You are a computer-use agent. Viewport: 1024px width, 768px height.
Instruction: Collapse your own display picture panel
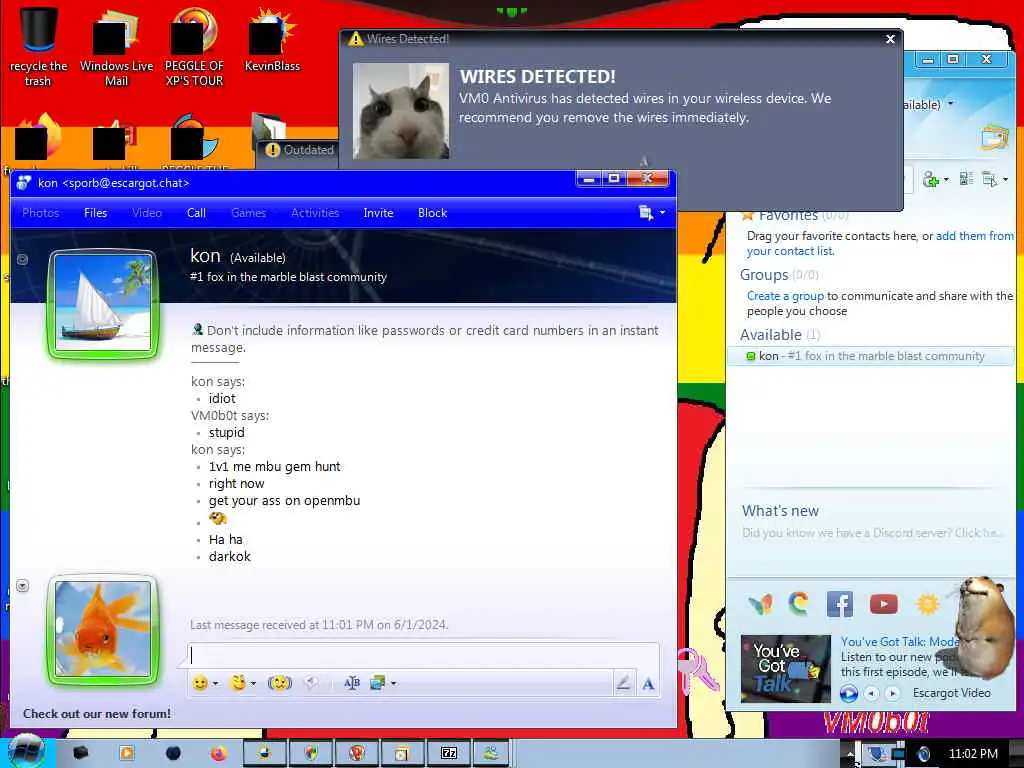click(x=22, y=586)
